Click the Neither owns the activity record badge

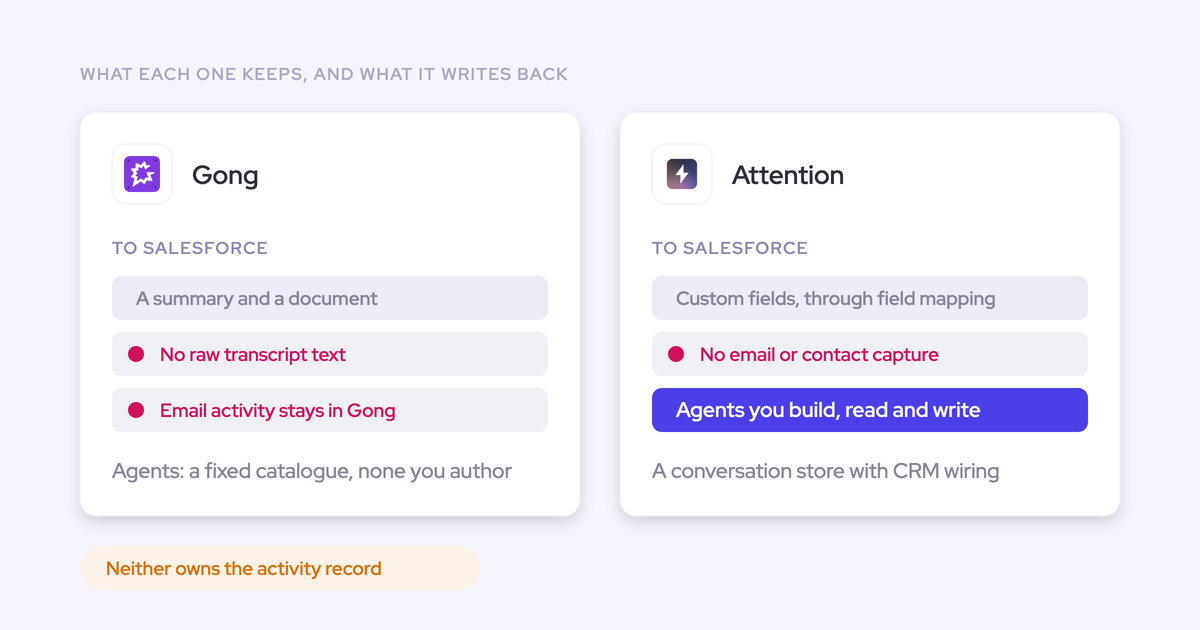click(x=280, y=568)
